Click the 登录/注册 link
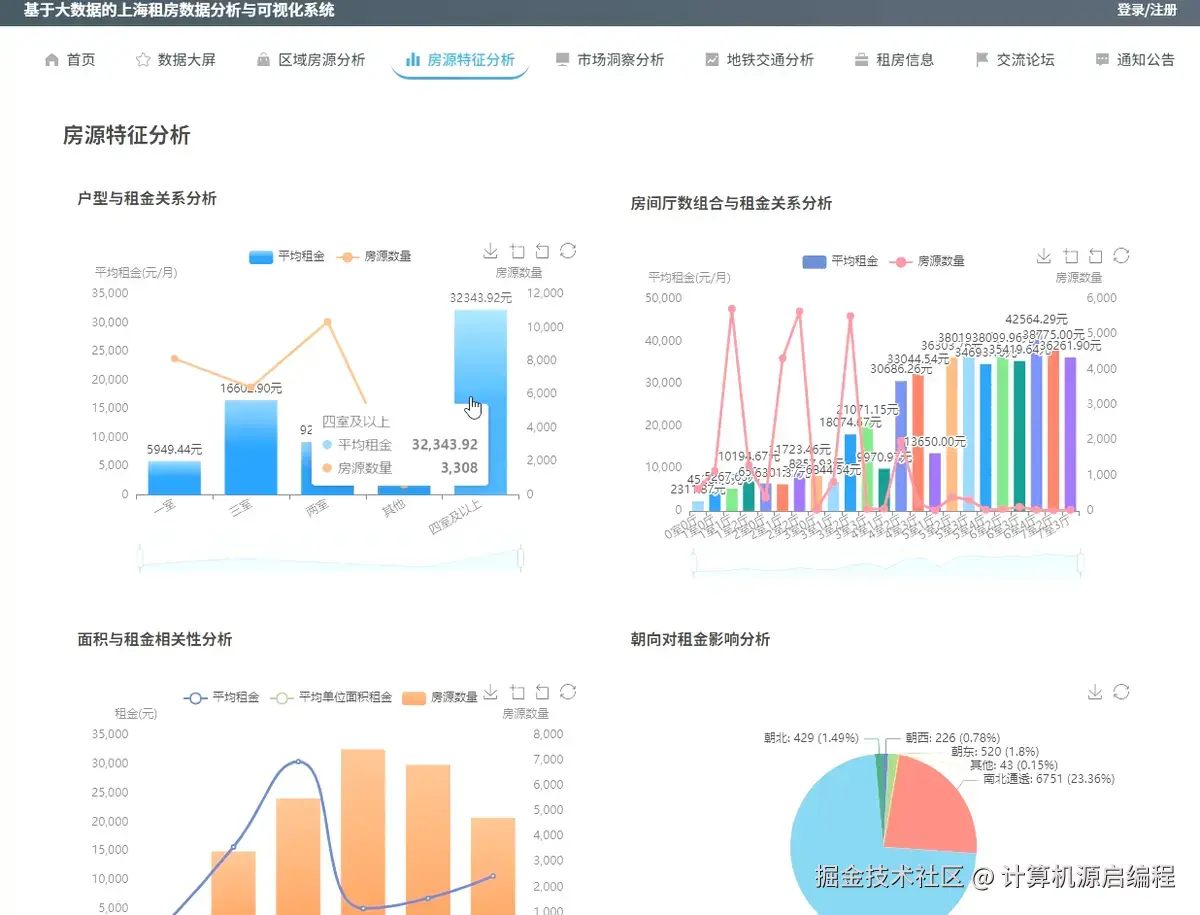The height and width of the screenshot is (915, 1200). [x=1147, y=11]
